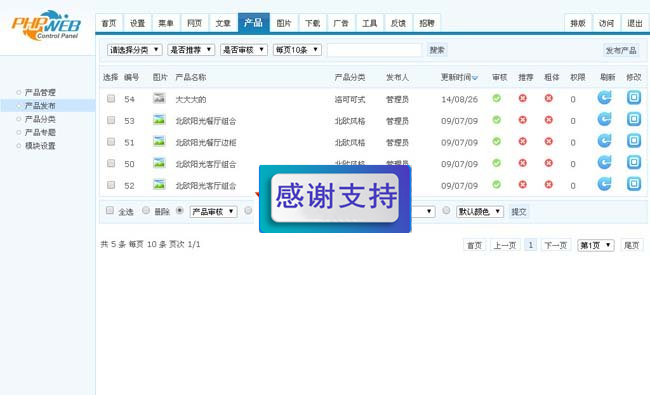Open modify icon for product 50

(634, 162)
